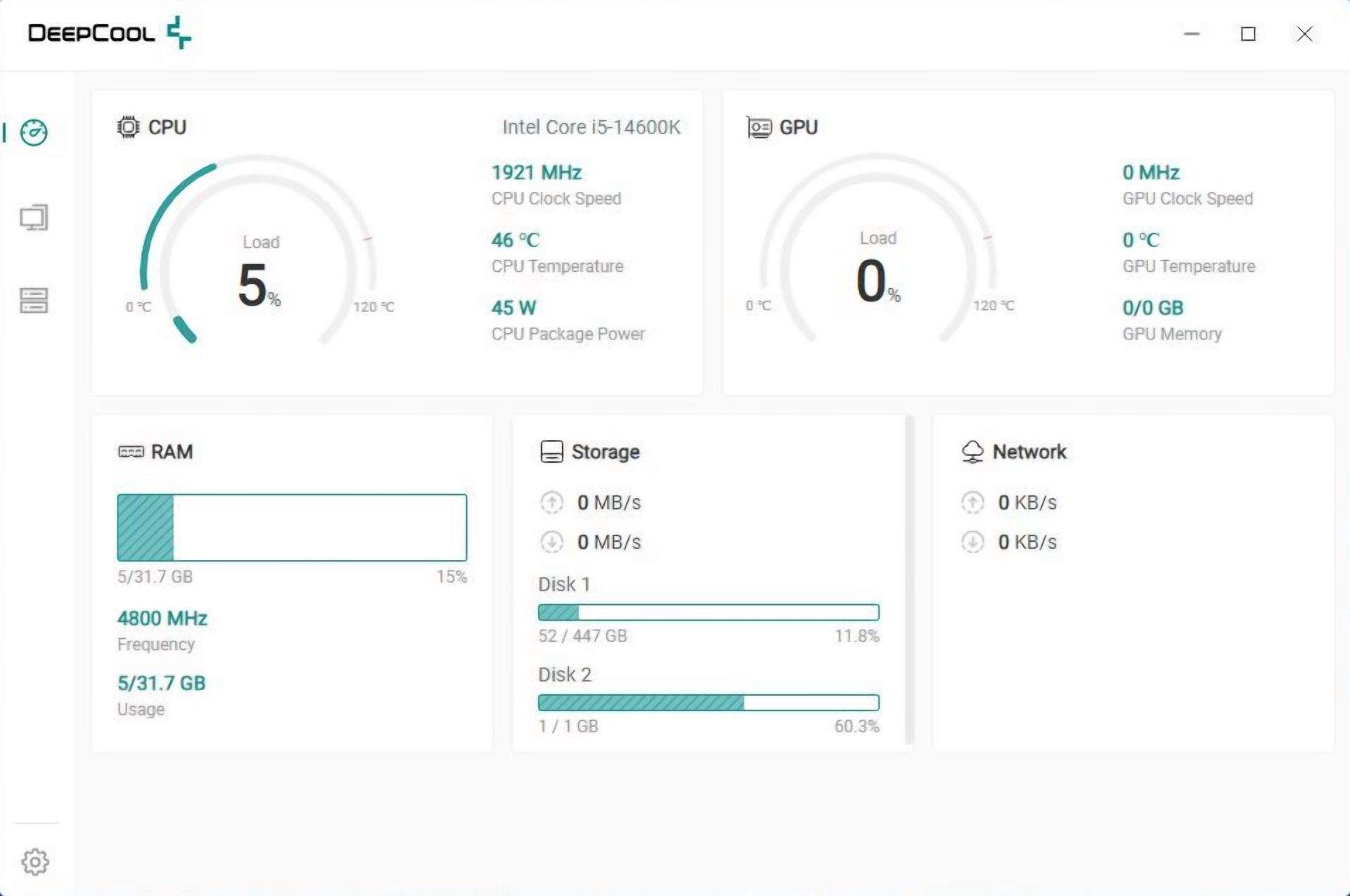Click the CPU panel title

pyautogui.click(x=167, y=127)
